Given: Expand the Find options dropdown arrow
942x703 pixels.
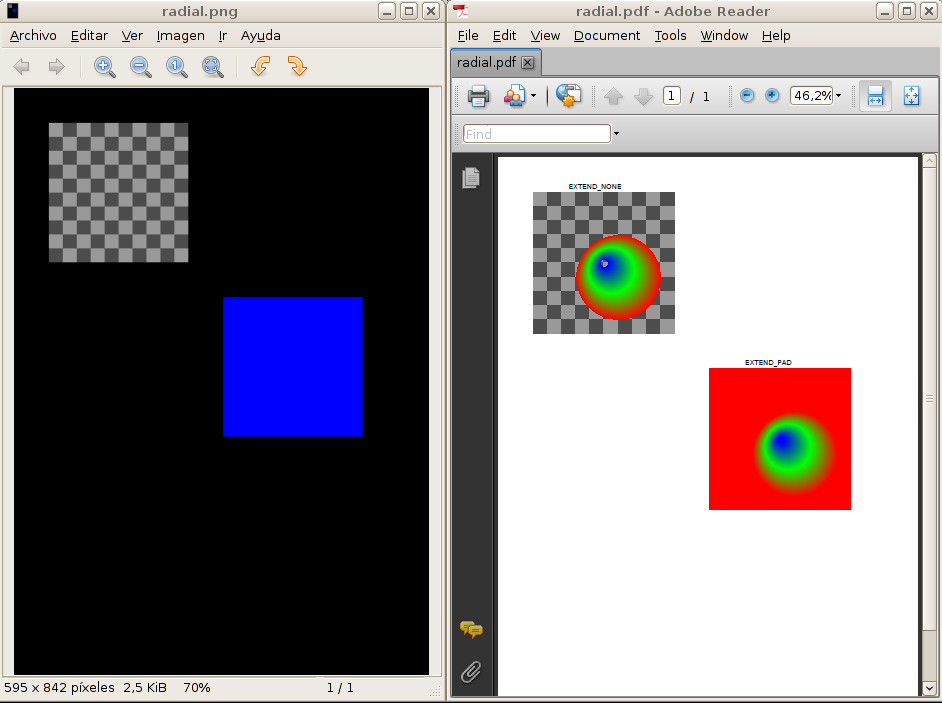Looking at the screenshot, I should pyautogui.click(x=616, y=134).
